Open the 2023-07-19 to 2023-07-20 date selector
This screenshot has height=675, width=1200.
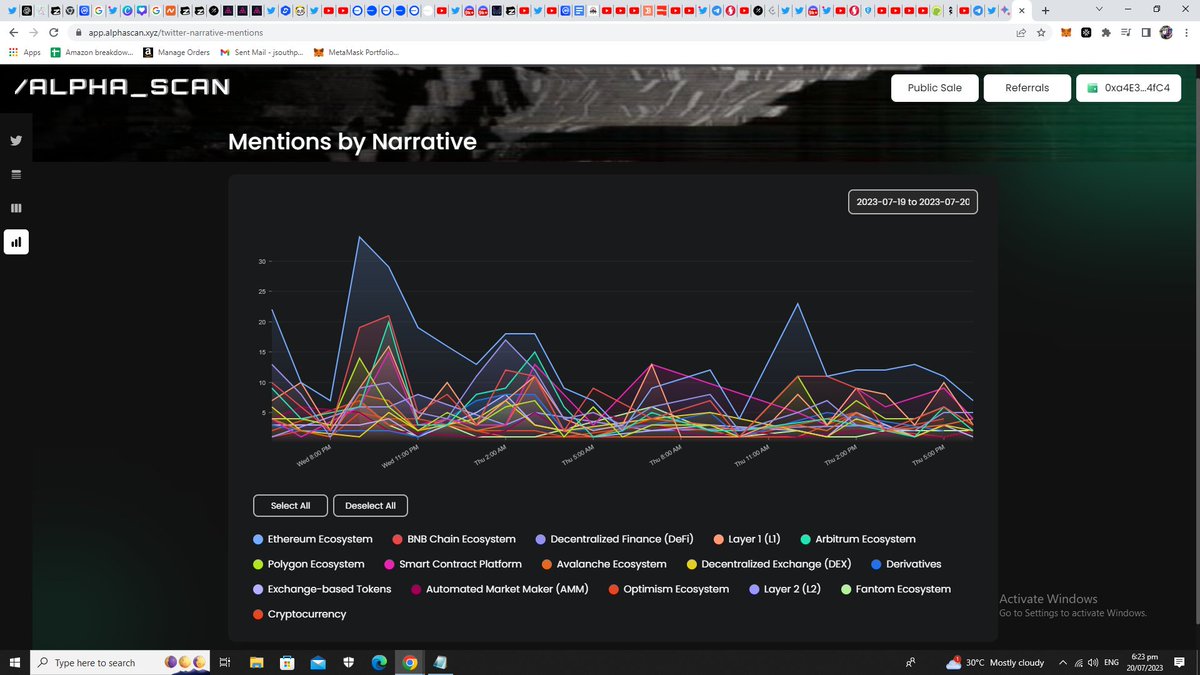[912, 201]
